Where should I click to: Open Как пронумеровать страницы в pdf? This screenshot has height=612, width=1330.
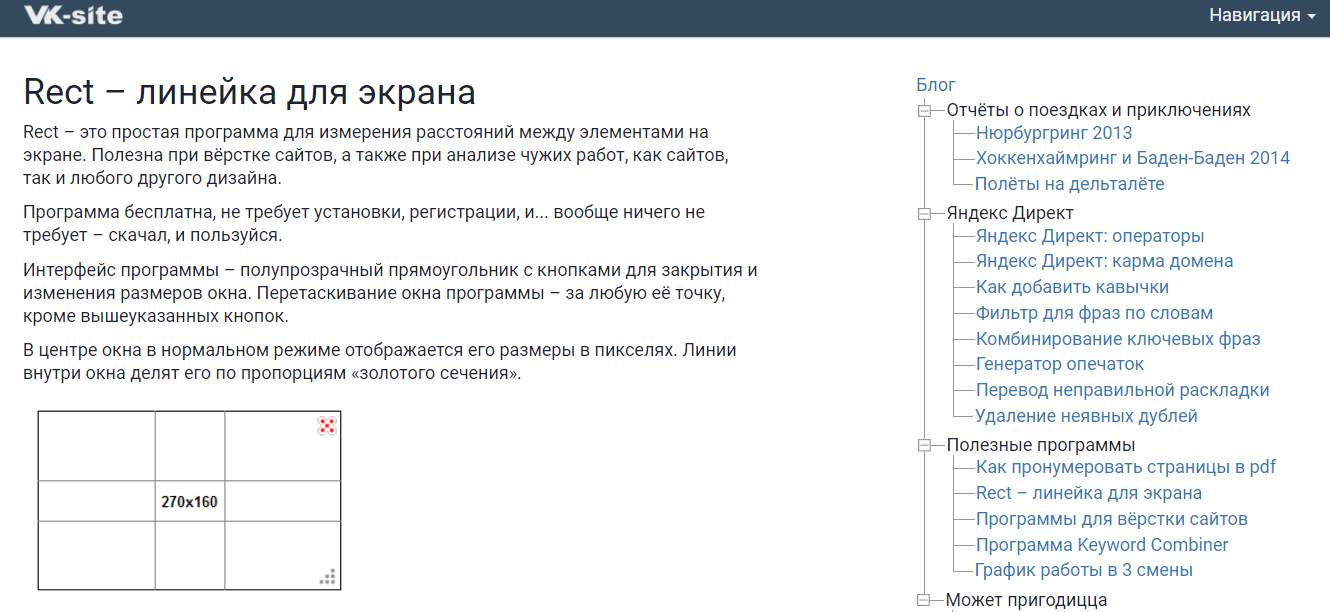tap(1125, 467)
